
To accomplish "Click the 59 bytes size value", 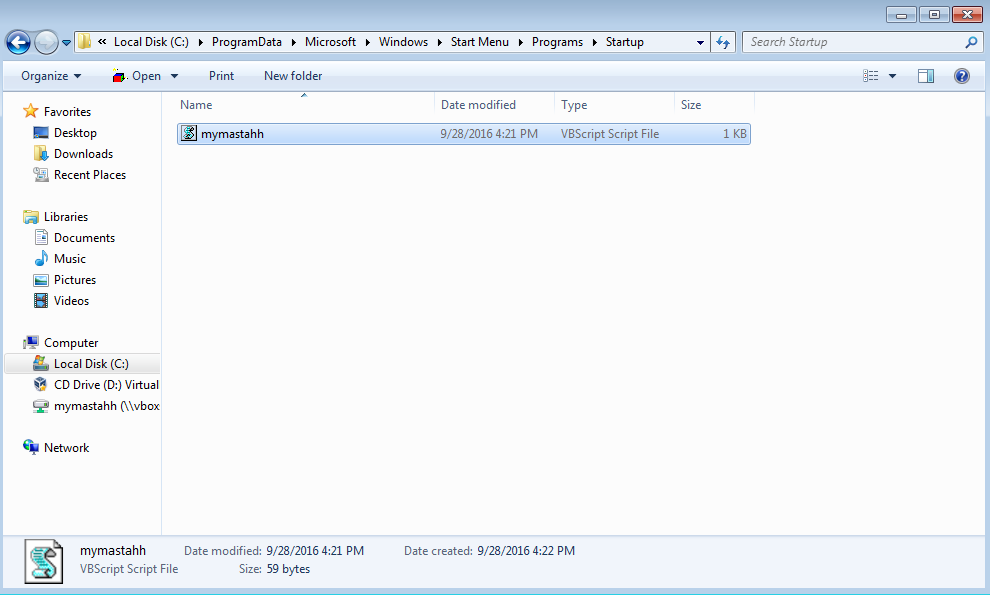I will tap(288, 569).
